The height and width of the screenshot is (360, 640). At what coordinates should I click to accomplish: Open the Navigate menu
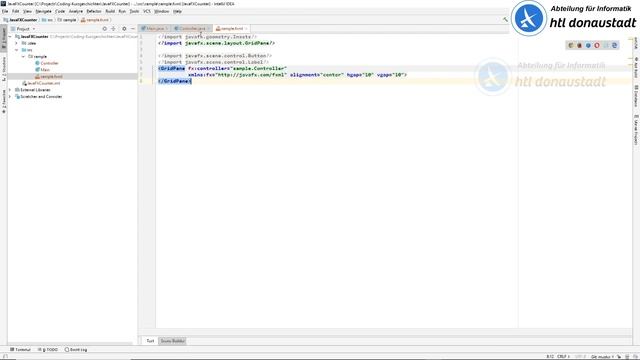43,11
